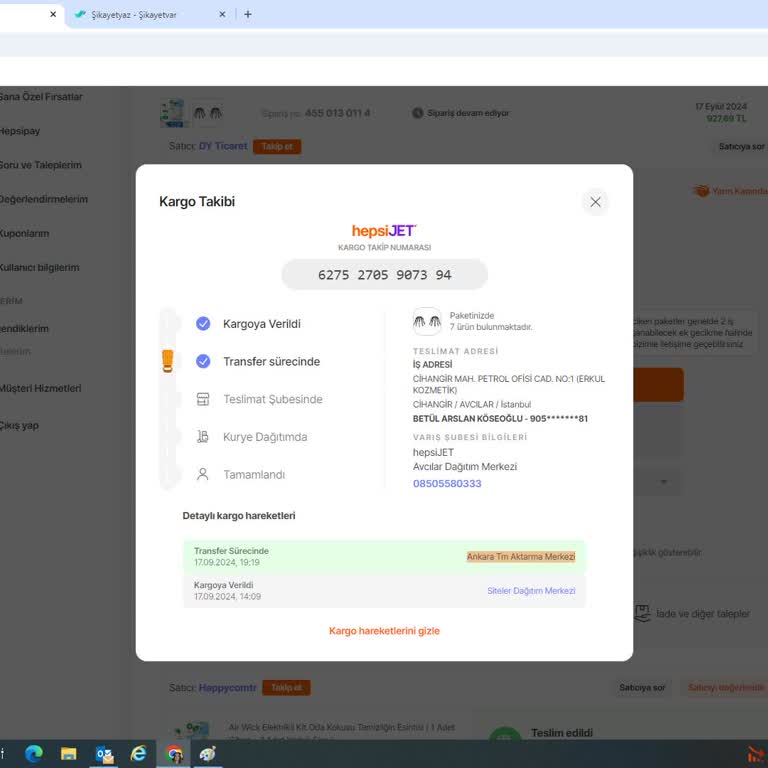768x768 pixels.
Task: Click Kargo hareketlerini gizle
Action: click(x=384, y=631)
